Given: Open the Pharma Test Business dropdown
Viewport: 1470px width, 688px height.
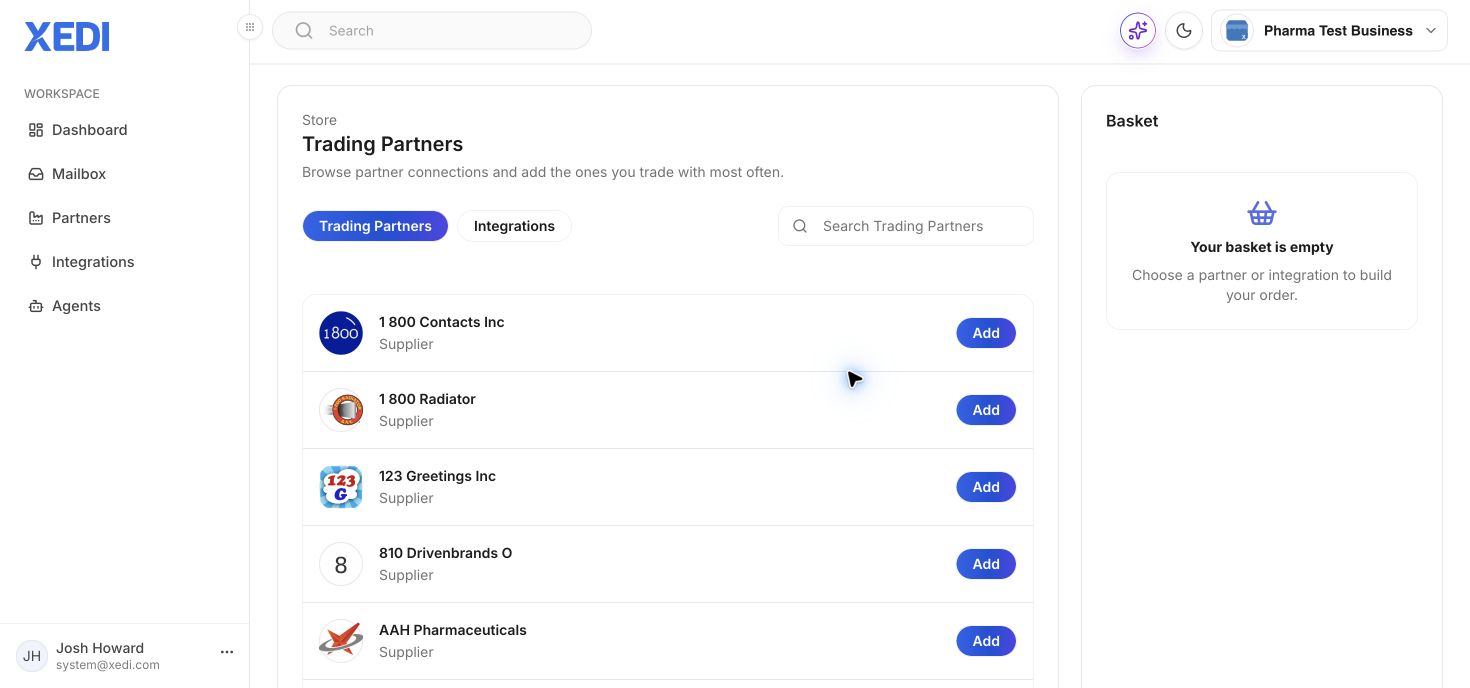Looking at the screenshot, I should [1329, 31].
